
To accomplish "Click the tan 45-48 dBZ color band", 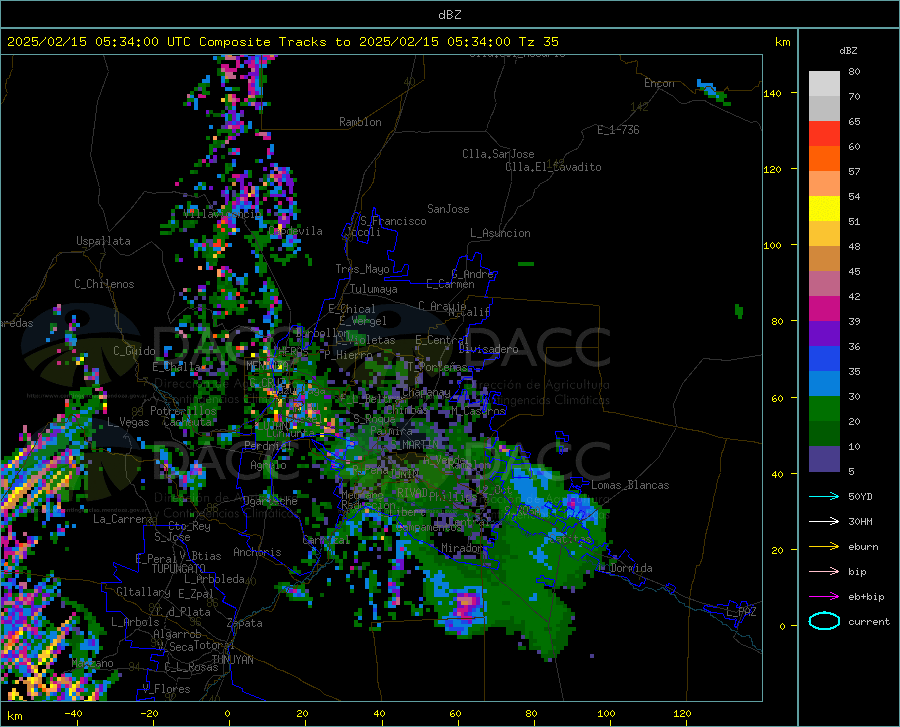I will [x=824, y=259].
